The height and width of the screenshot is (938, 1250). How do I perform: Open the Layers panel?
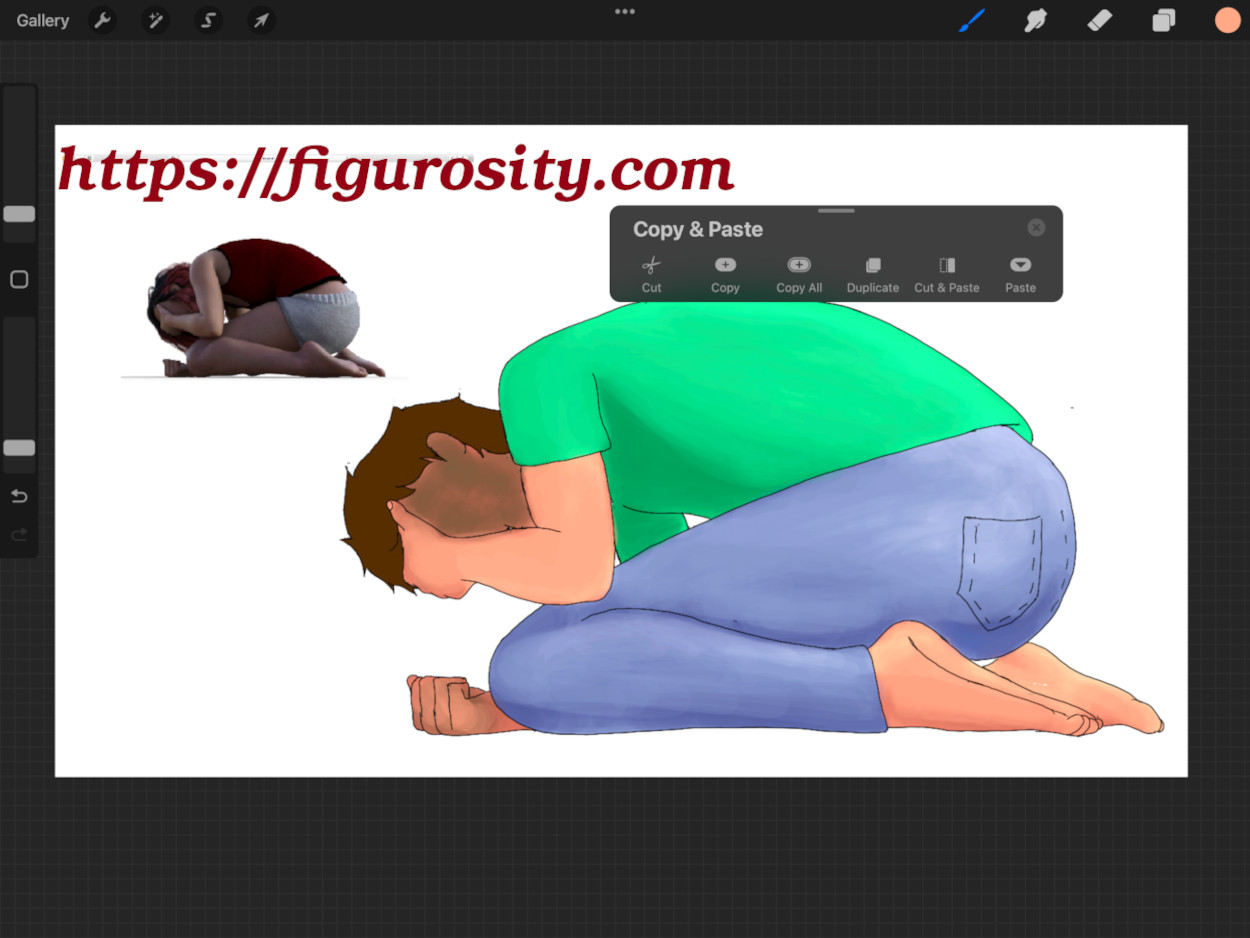point(1163,20)
